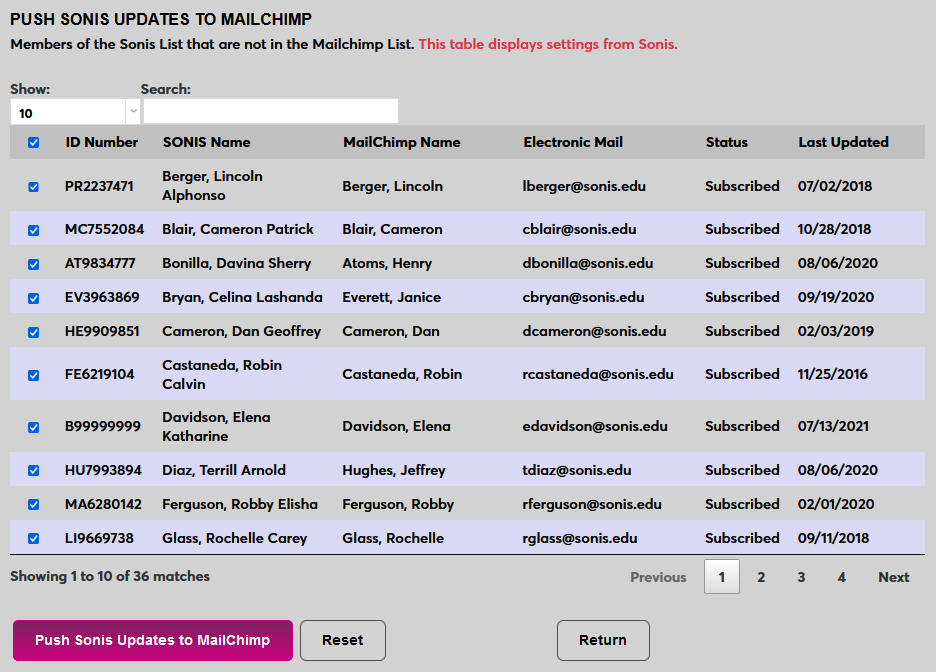The height and width of the screenshot is (672, 936).
Task: Go to page 2 of results
Action: point(761,577)
